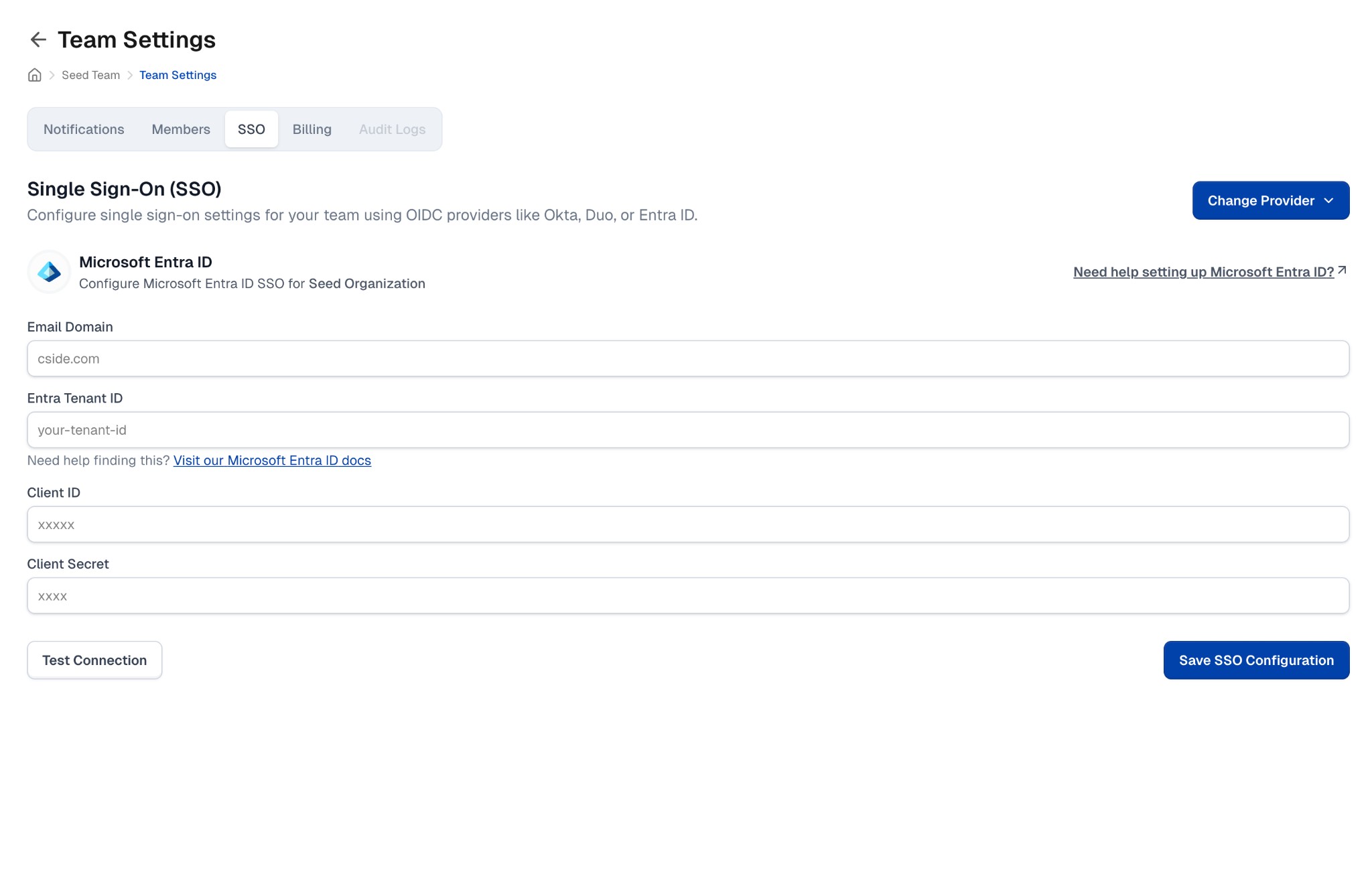Click Need help setting up Microsoft Entra ID
The width and height of the screenshot is (1372, 876).
tap(1203, 272)
